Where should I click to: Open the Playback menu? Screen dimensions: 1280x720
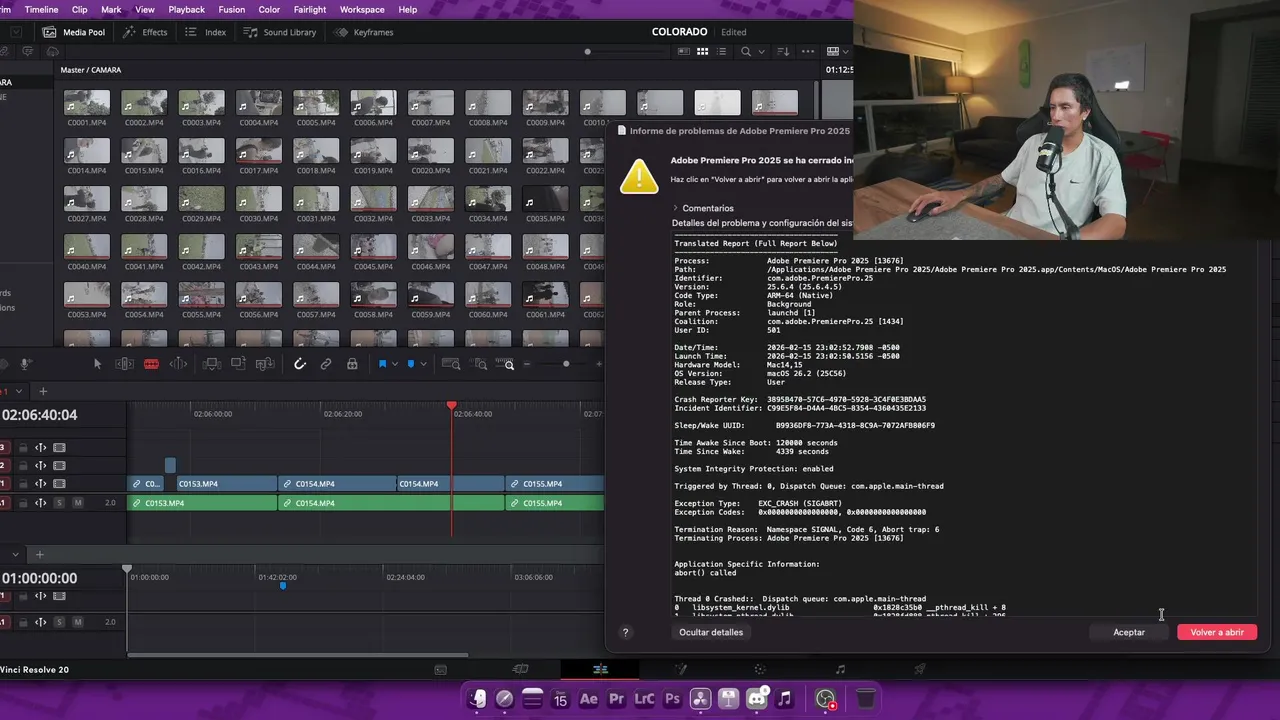pyautogui.click(x=186, y=9)
